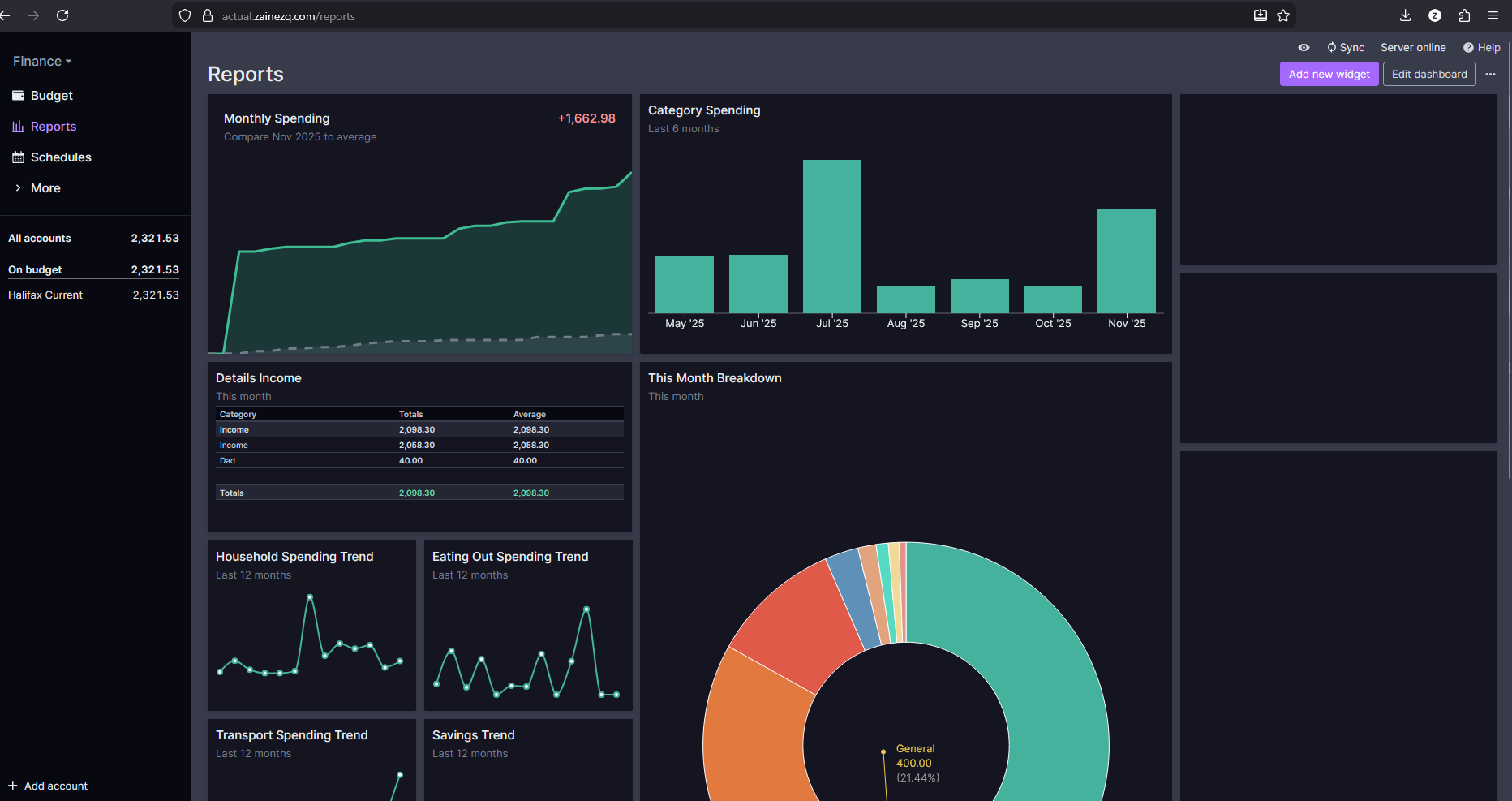Toggle privacy mode eye icon
The width and height of the screenshot is (1512, 801).
pyautogui.click(x=1304, y=48)
